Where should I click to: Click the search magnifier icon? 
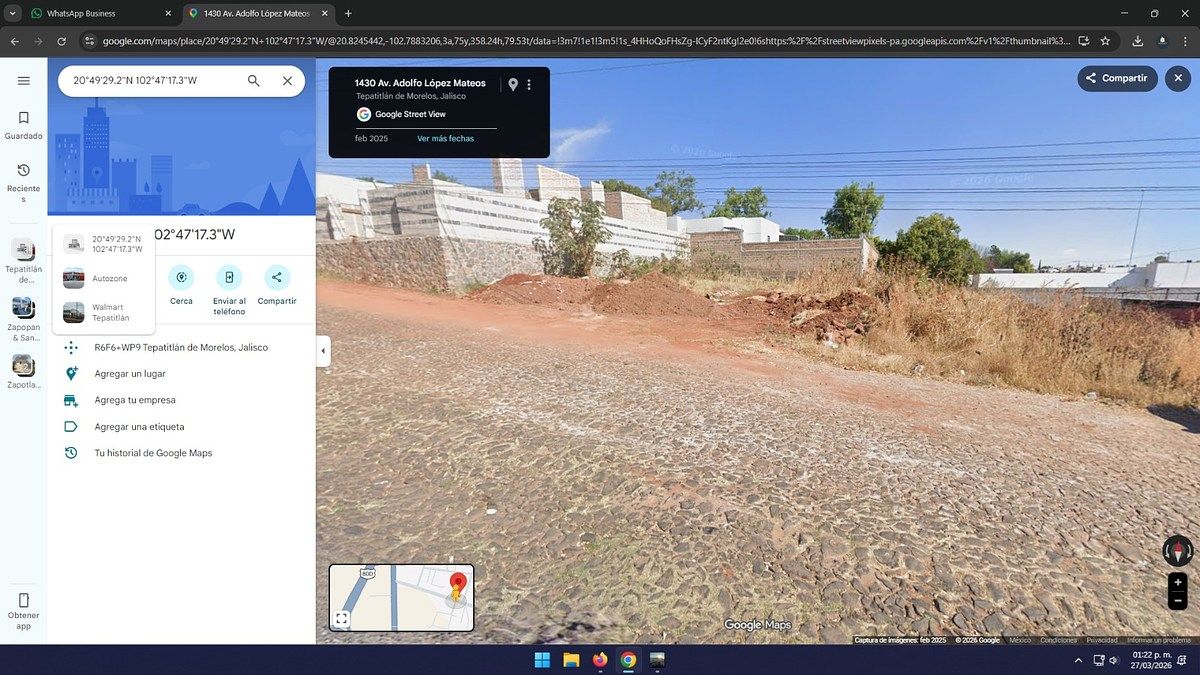coord(254,81)
